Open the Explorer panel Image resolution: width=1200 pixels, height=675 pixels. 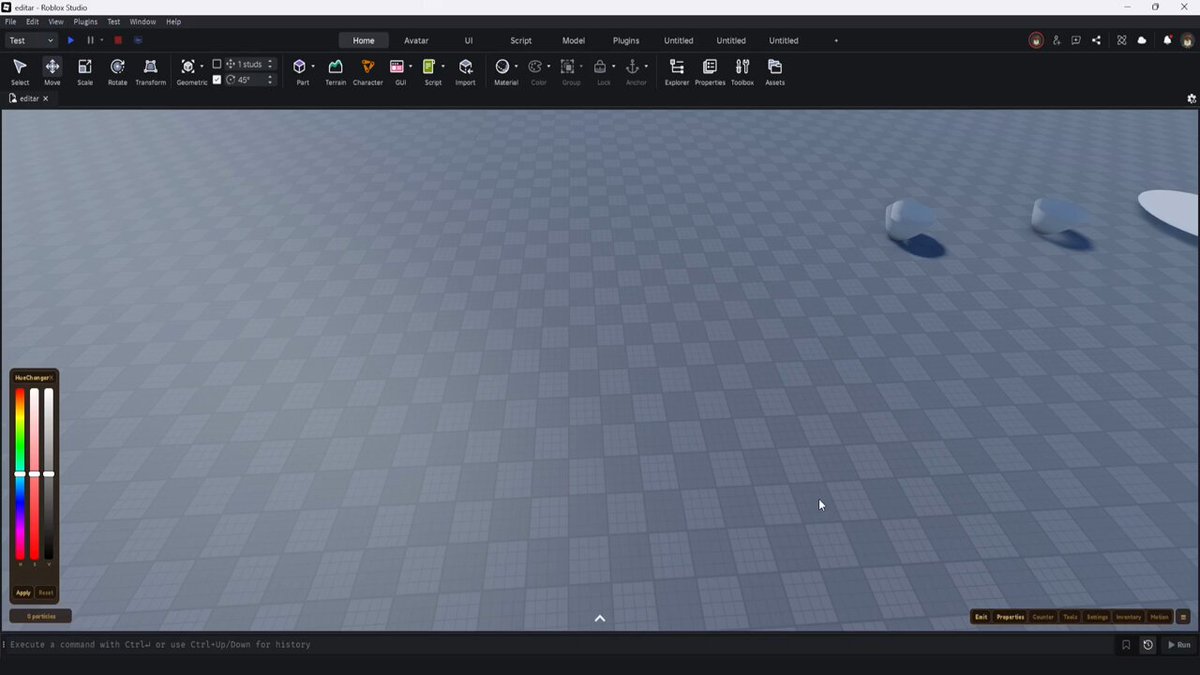(x=677, y=71)
